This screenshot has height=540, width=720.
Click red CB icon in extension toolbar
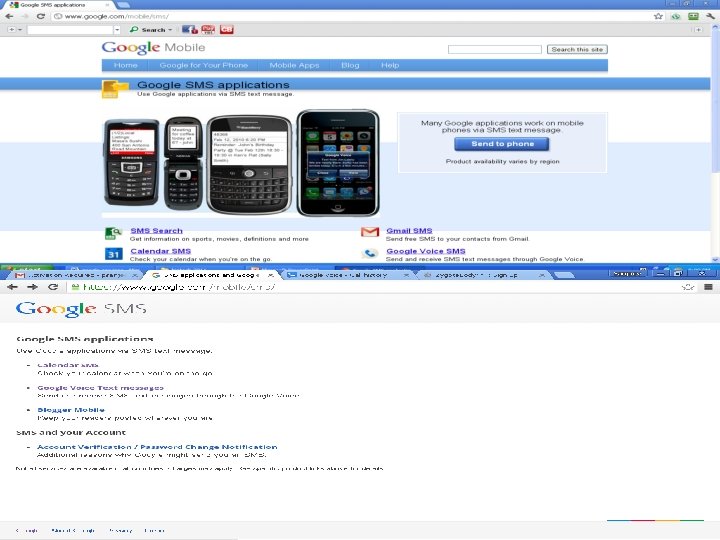click(x=226, y=29)
